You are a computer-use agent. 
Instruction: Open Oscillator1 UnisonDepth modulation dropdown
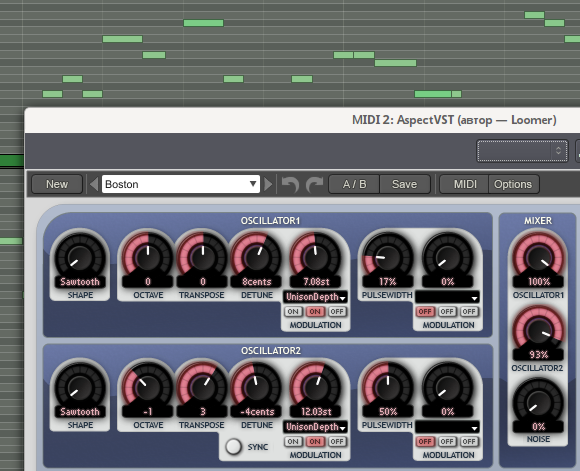click(x=316, y=297)
